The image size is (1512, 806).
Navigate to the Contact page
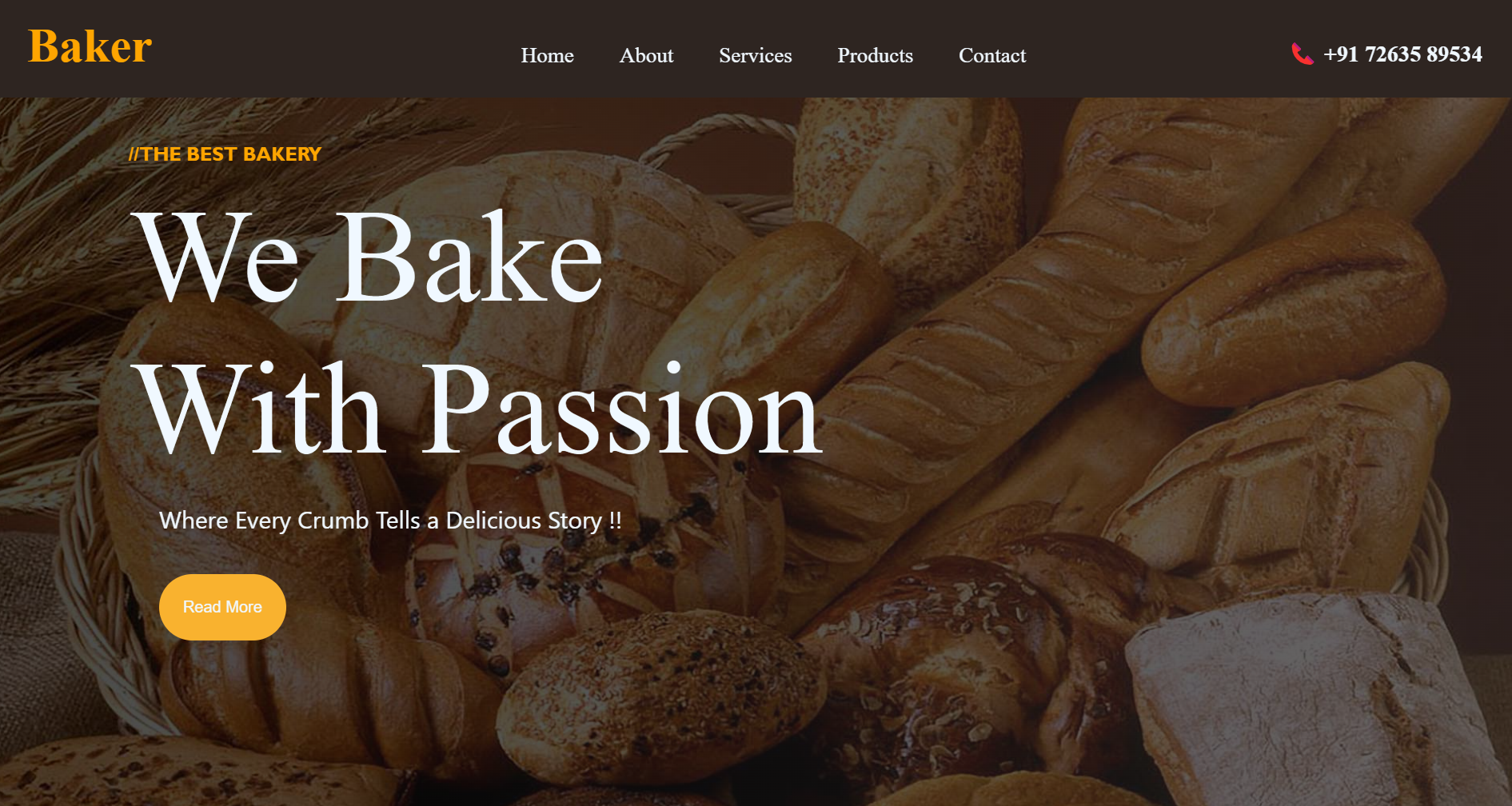tap(991, 55)
